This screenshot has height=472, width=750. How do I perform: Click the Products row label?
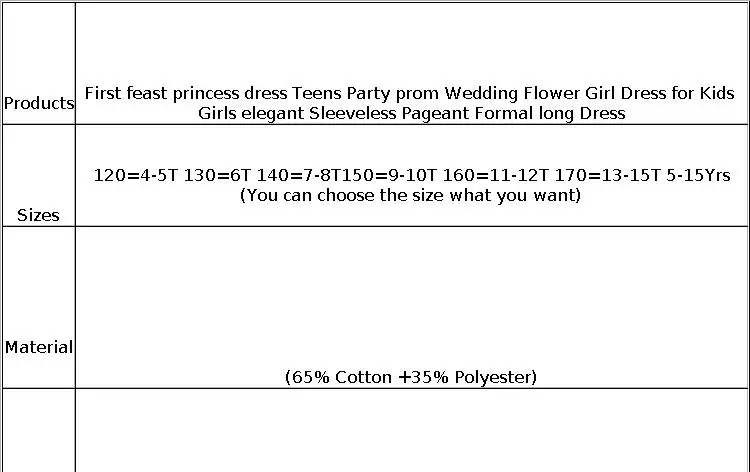click(x=38, y=103)
